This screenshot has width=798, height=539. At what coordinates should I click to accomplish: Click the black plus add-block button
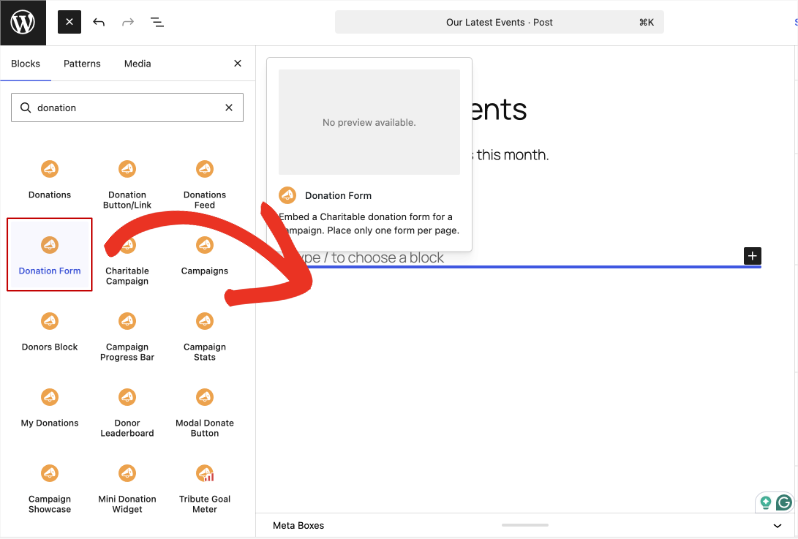[x=752, y=256]
